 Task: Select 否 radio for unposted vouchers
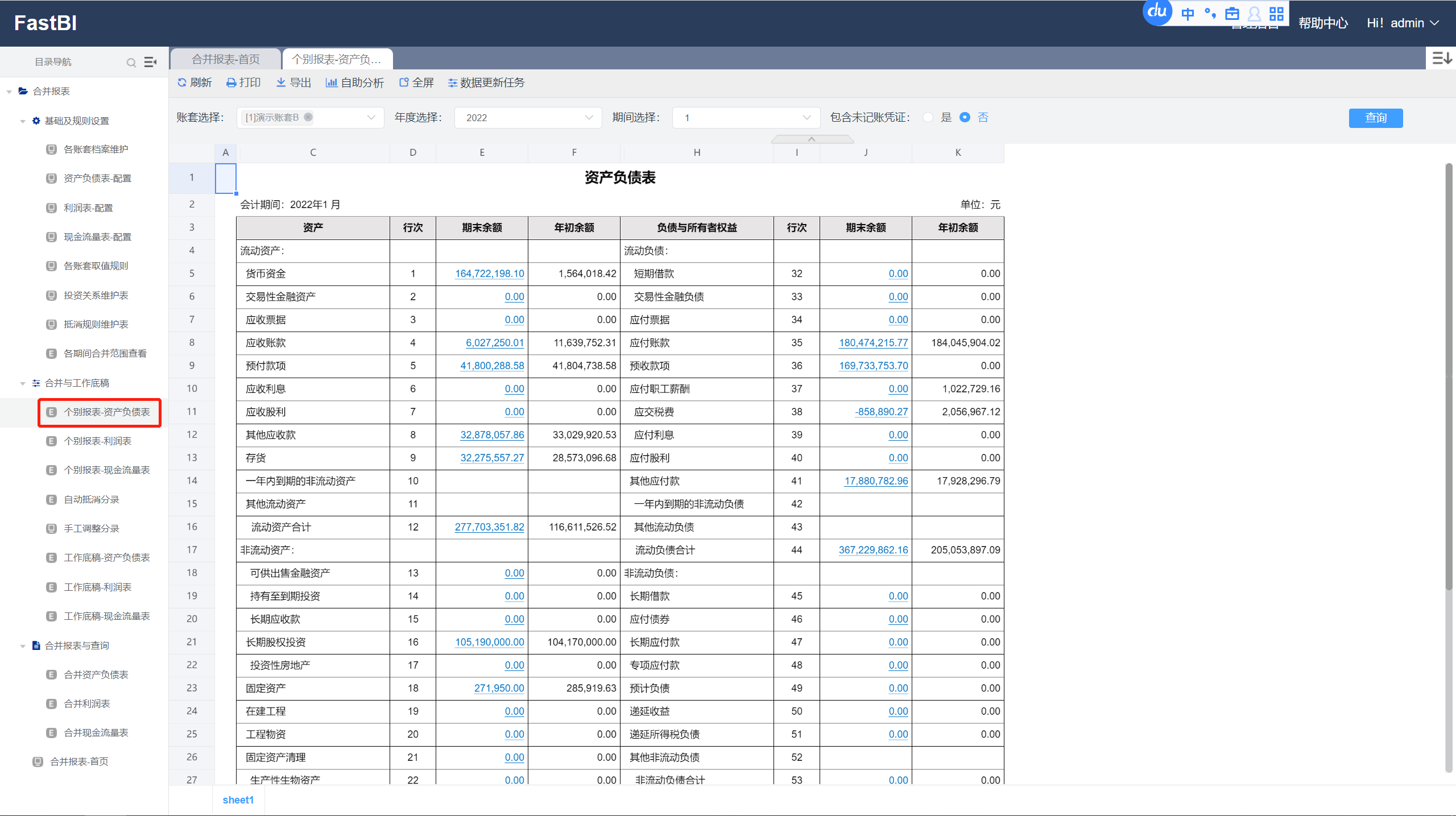click(965, 118)
